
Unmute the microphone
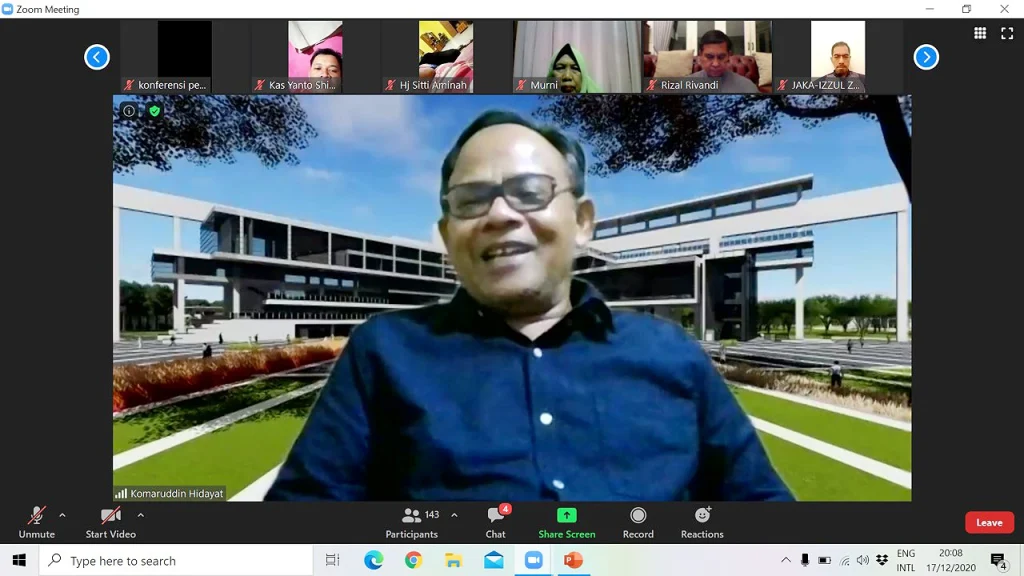point(36,521)
